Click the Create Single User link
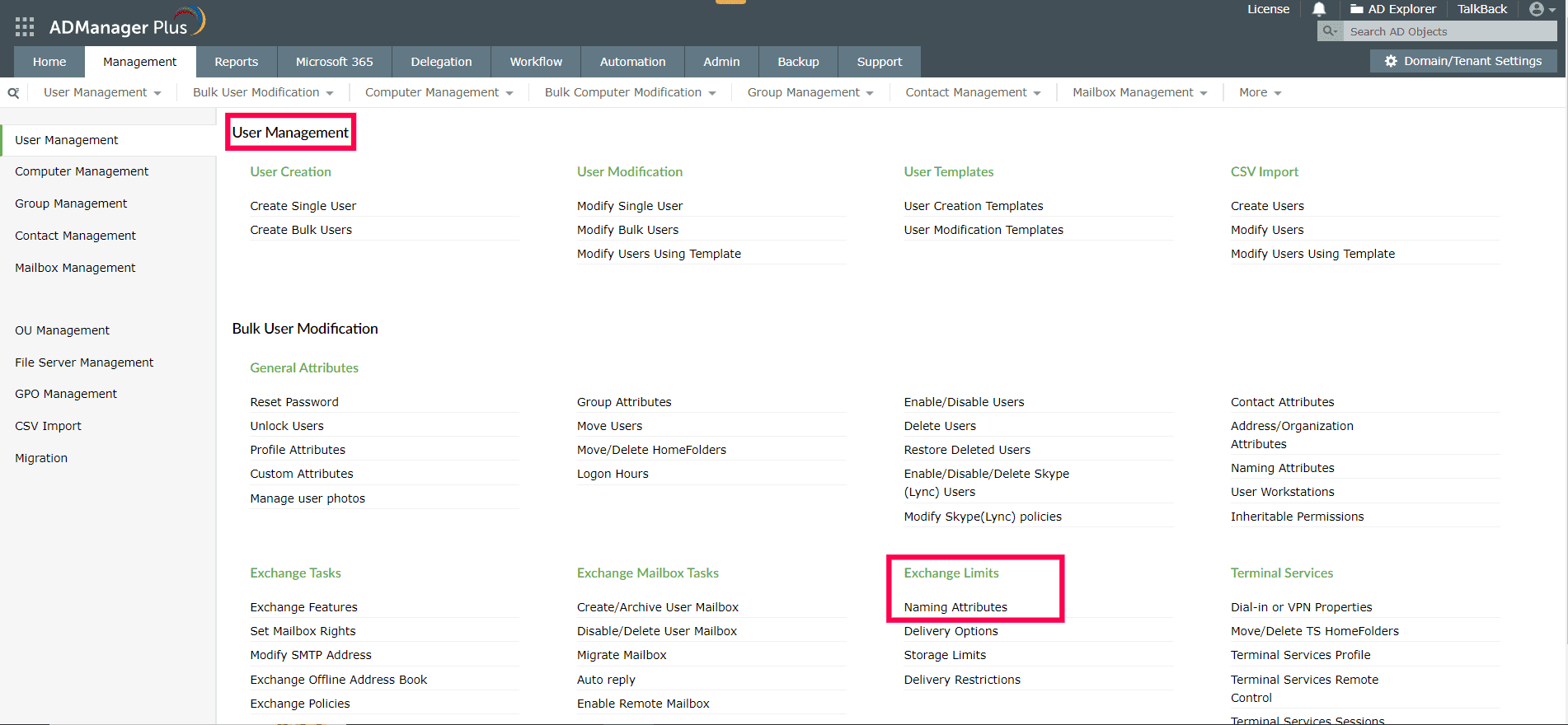The image size is (1568, 725). pos(303,206)
